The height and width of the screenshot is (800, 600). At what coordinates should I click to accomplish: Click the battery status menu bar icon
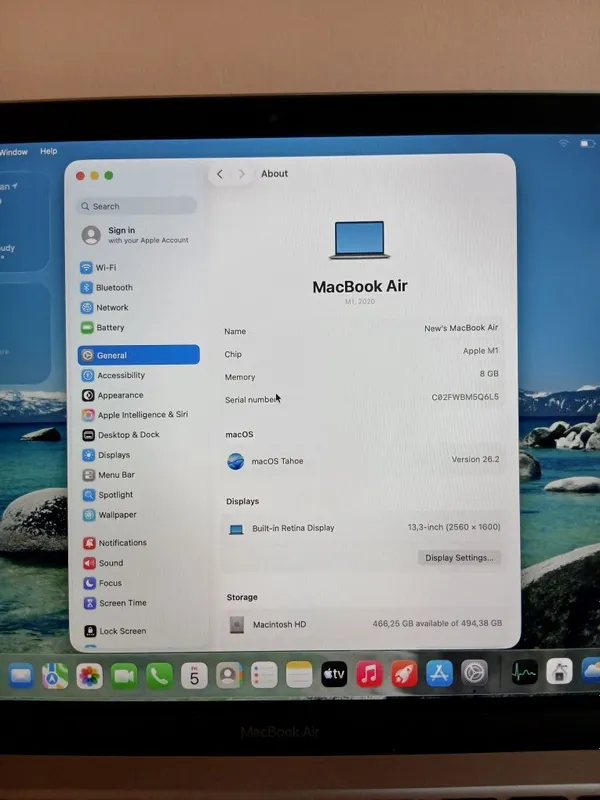tap(587, 143)
